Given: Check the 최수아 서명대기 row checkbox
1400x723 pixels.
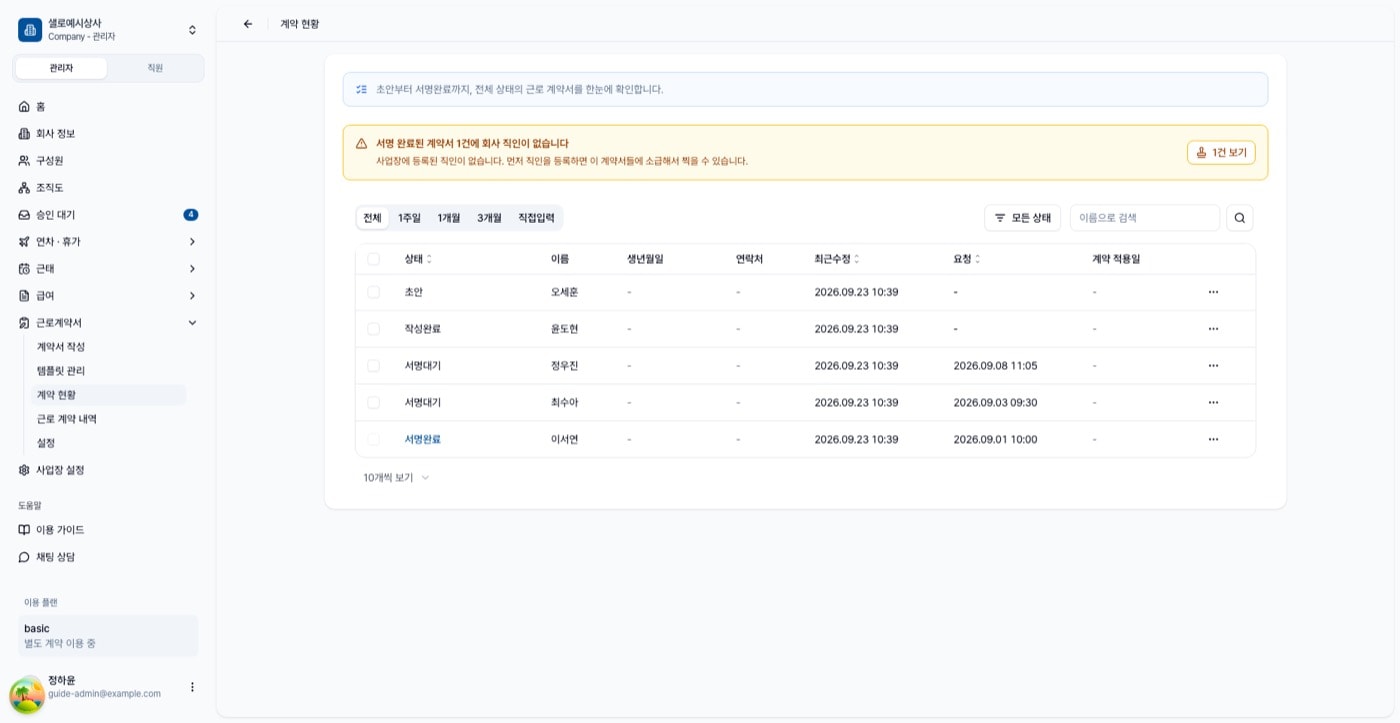Looking at the screenshot, I should click(x=373, y=402).
